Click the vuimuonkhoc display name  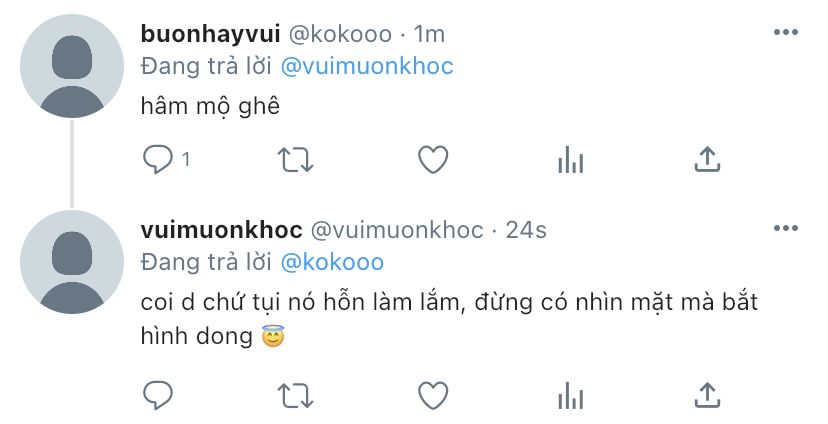click(x=221, y=230)
